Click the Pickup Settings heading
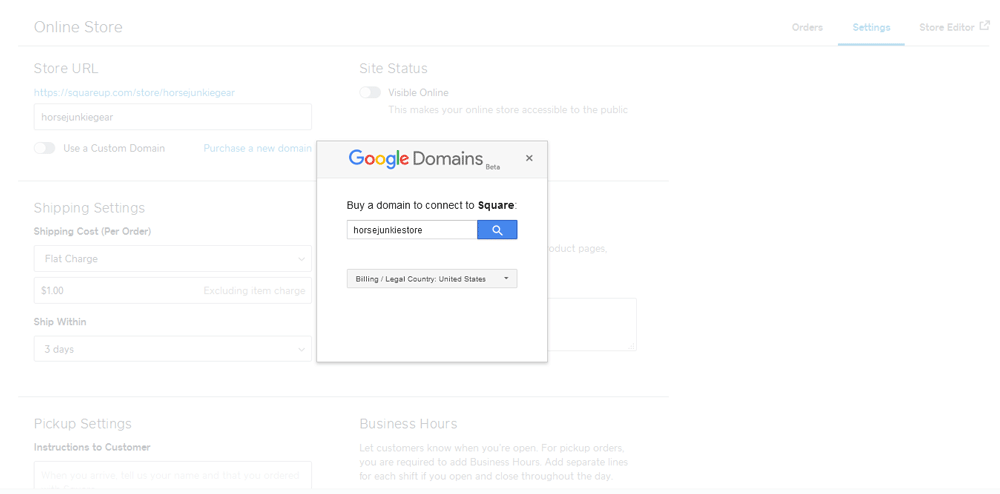1000x494 pixels. (x=82, y=424)
